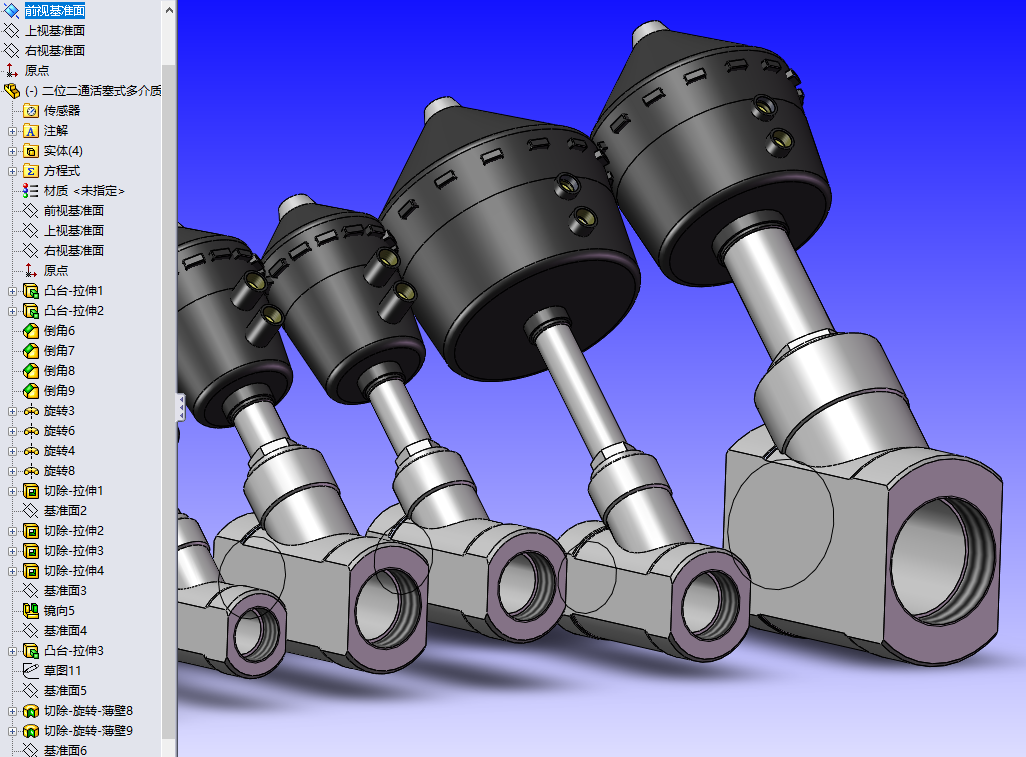
Task: Click the 切除-拉伸3 cut-extrude icon
Action: (x=31, y=551)
